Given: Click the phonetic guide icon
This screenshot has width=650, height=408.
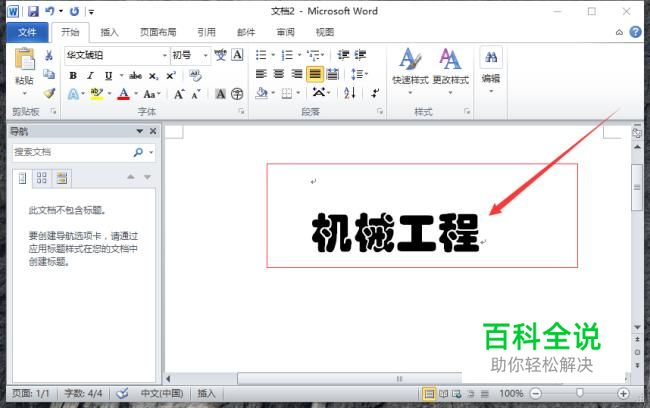Looking at the screenshot, I should pos(220,55).
